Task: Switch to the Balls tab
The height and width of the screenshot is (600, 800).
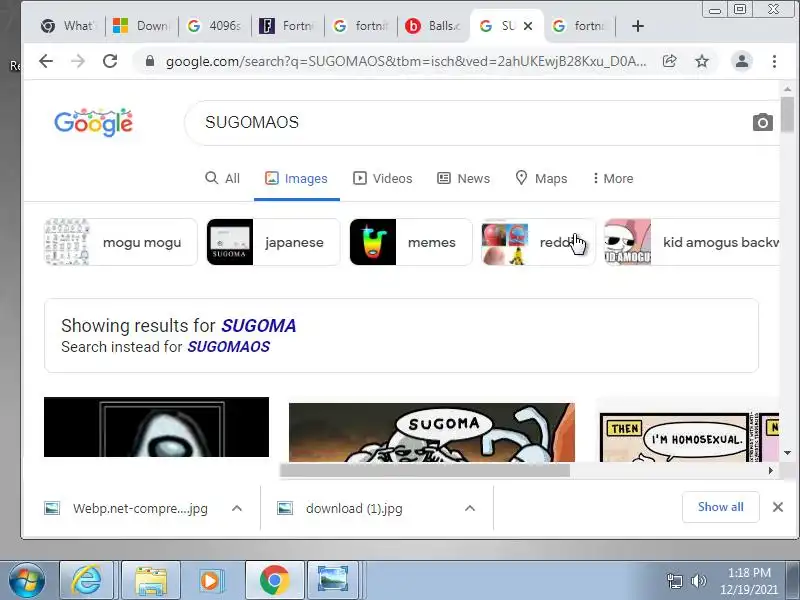Action: [x=433, y=26]
